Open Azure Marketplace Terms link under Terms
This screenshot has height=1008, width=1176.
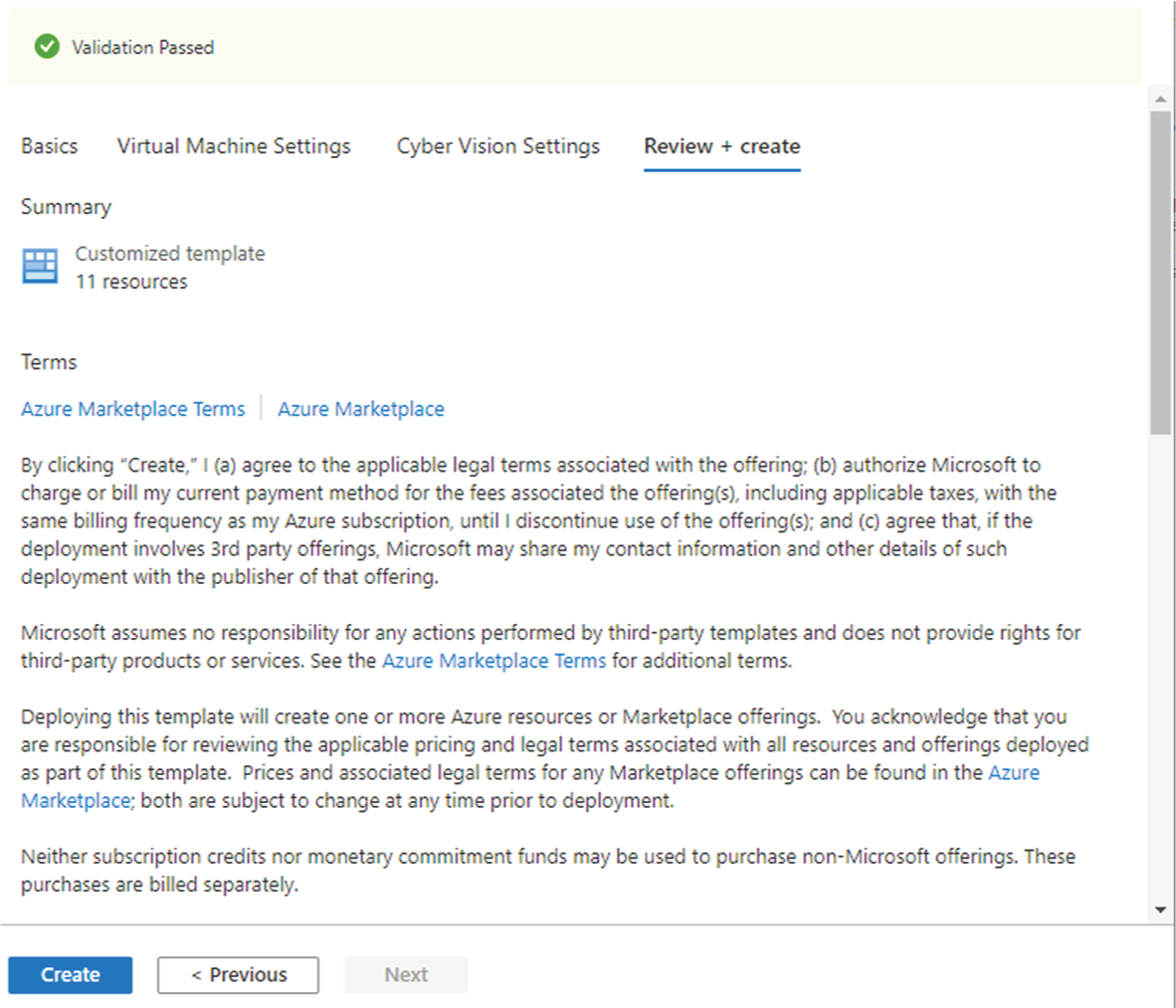coord(132,409)
